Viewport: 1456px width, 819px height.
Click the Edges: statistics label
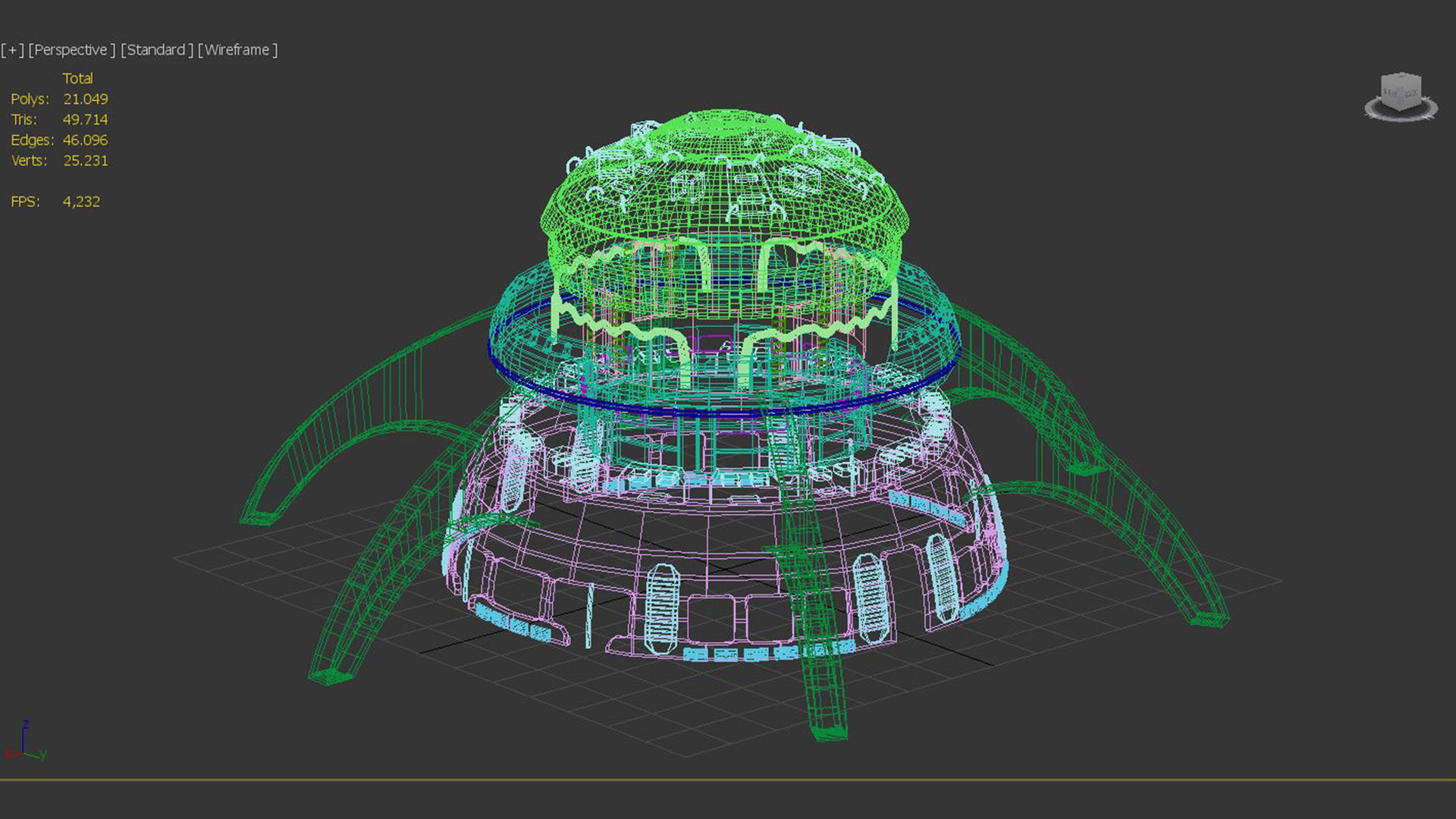coord(32,140)
